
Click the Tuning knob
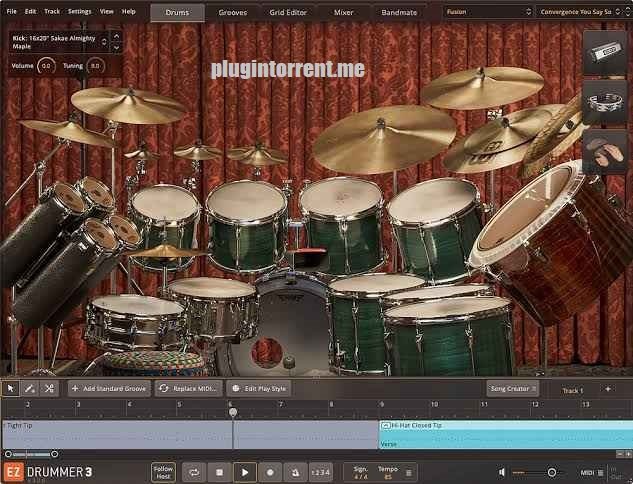(95, 66)
